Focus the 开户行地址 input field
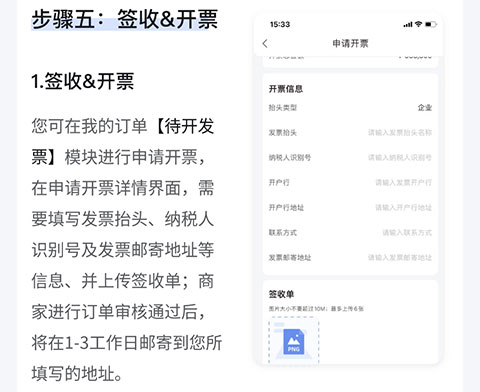 tap(403, 207)
